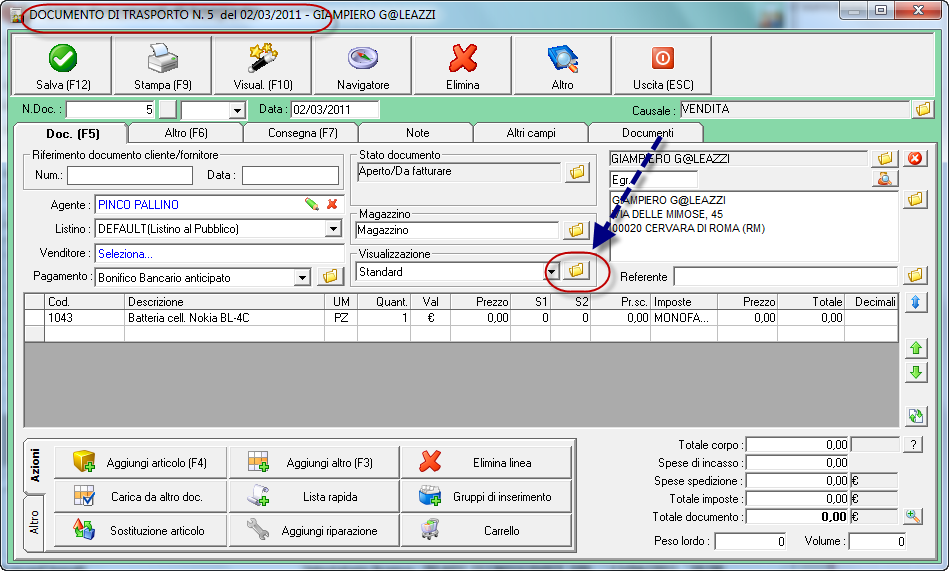Click blue up-down arrow beside table header
The image size is (949, 571).
(x=916, y=302)
